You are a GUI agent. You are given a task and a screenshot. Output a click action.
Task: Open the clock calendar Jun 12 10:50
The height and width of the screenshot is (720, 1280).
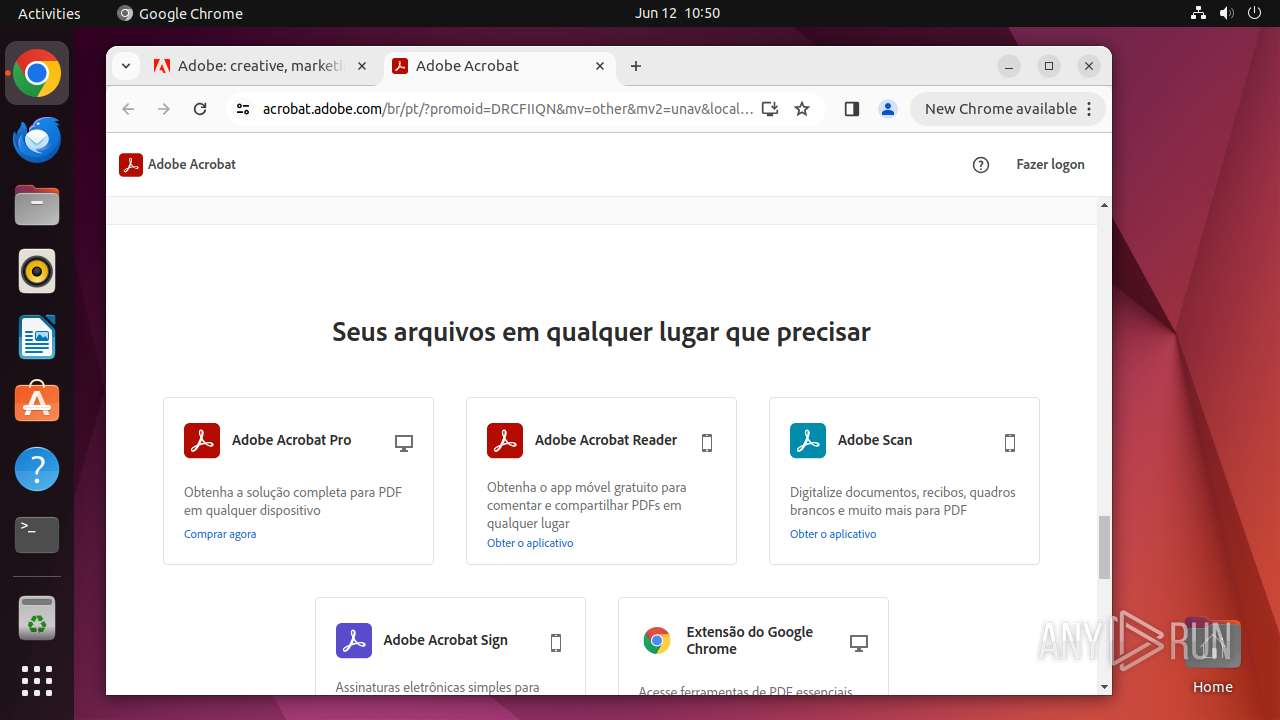[677, 13]
